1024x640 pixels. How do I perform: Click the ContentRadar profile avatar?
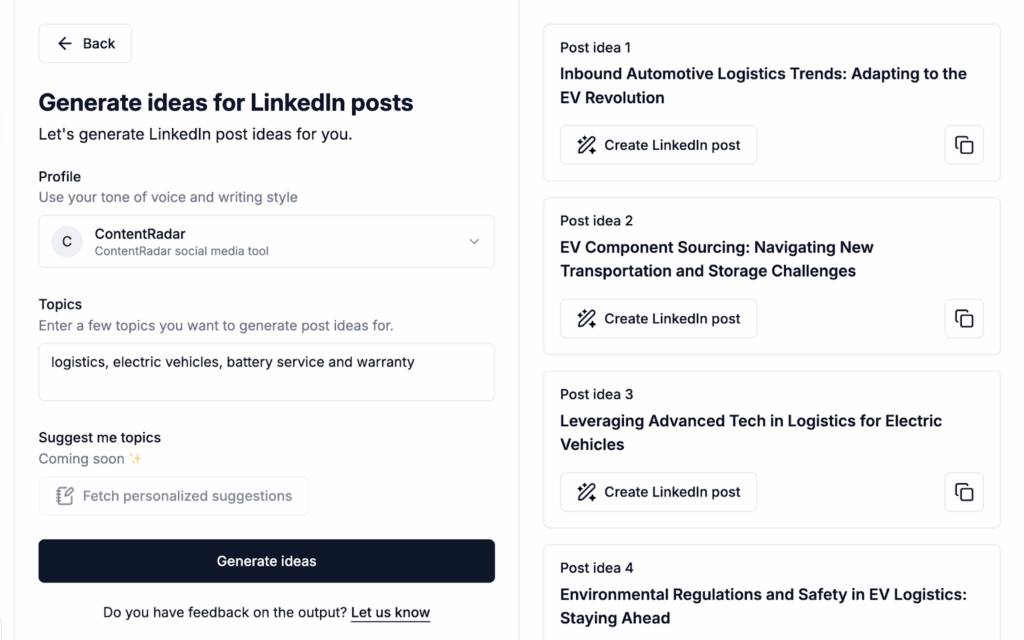click(x=67, y=242)
